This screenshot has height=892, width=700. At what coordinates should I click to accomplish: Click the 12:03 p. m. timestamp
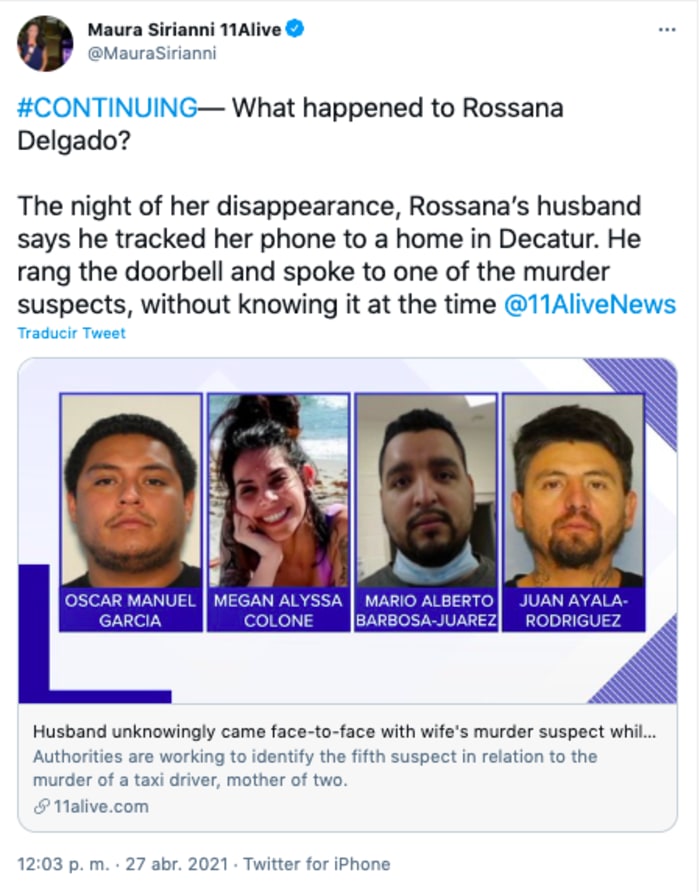(x=63, y=864)
